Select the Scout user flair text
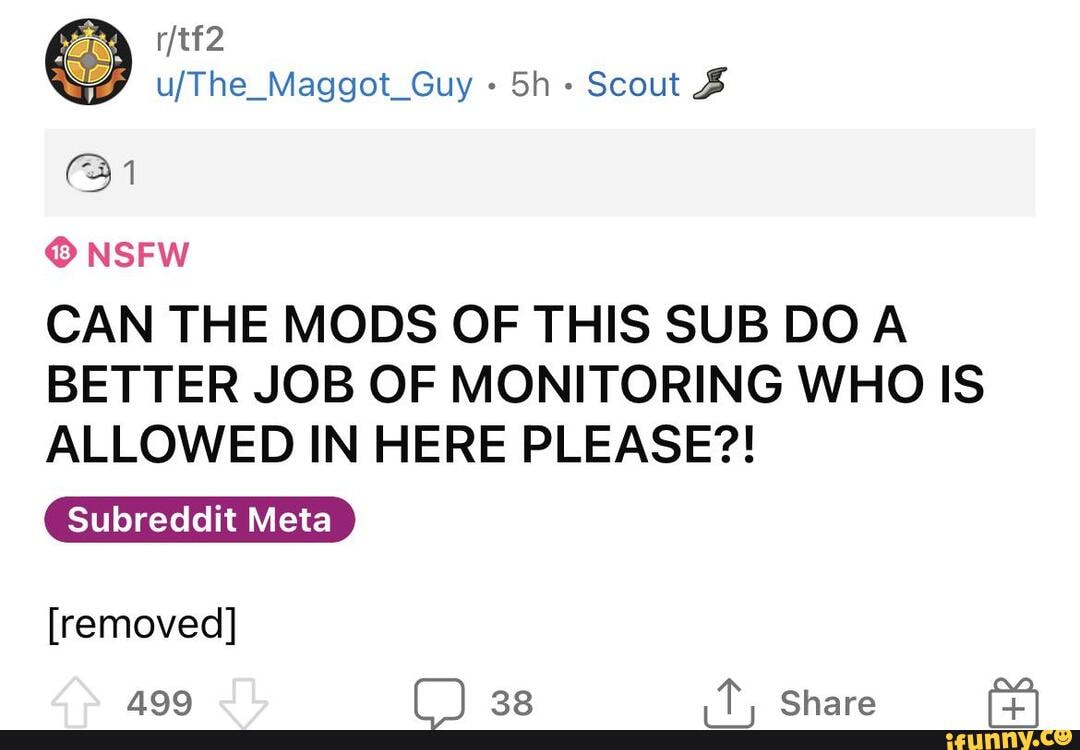 click(x=633, y=85)
